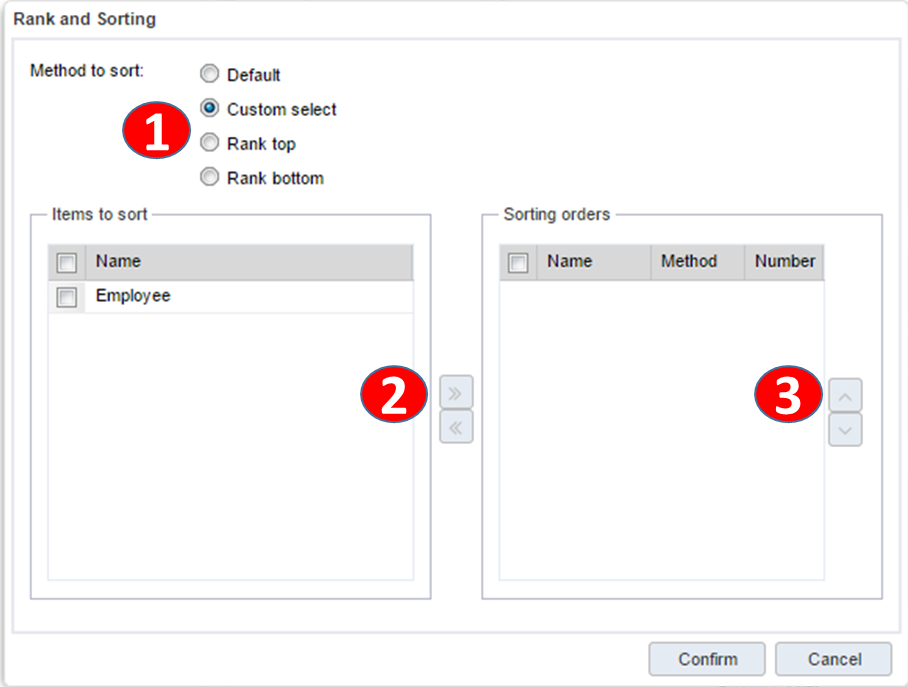Click the move up arrow button

(845, 396)
